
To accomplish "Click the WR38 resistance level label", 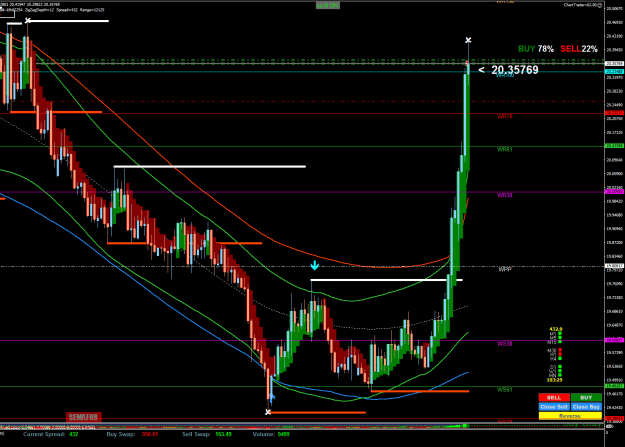I will click(505, 195).
